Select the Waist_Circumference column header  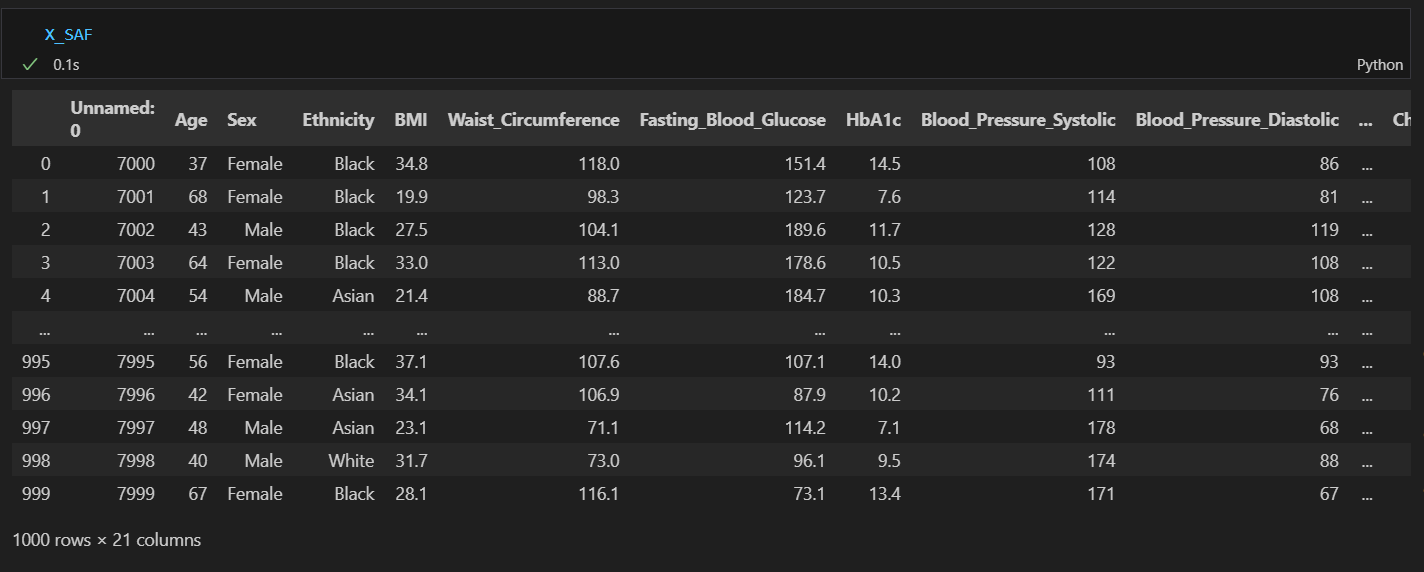pyautogui.click(x=534, y=120)
